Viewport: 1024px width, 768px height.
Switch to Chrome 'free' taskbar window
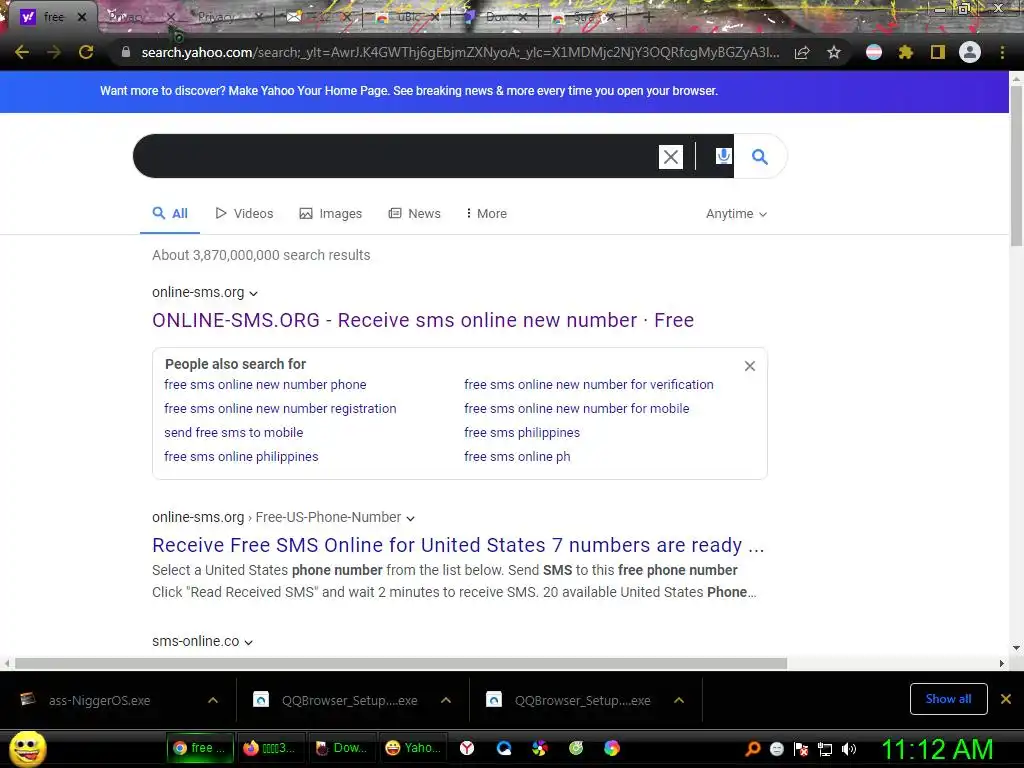[199, 748]
